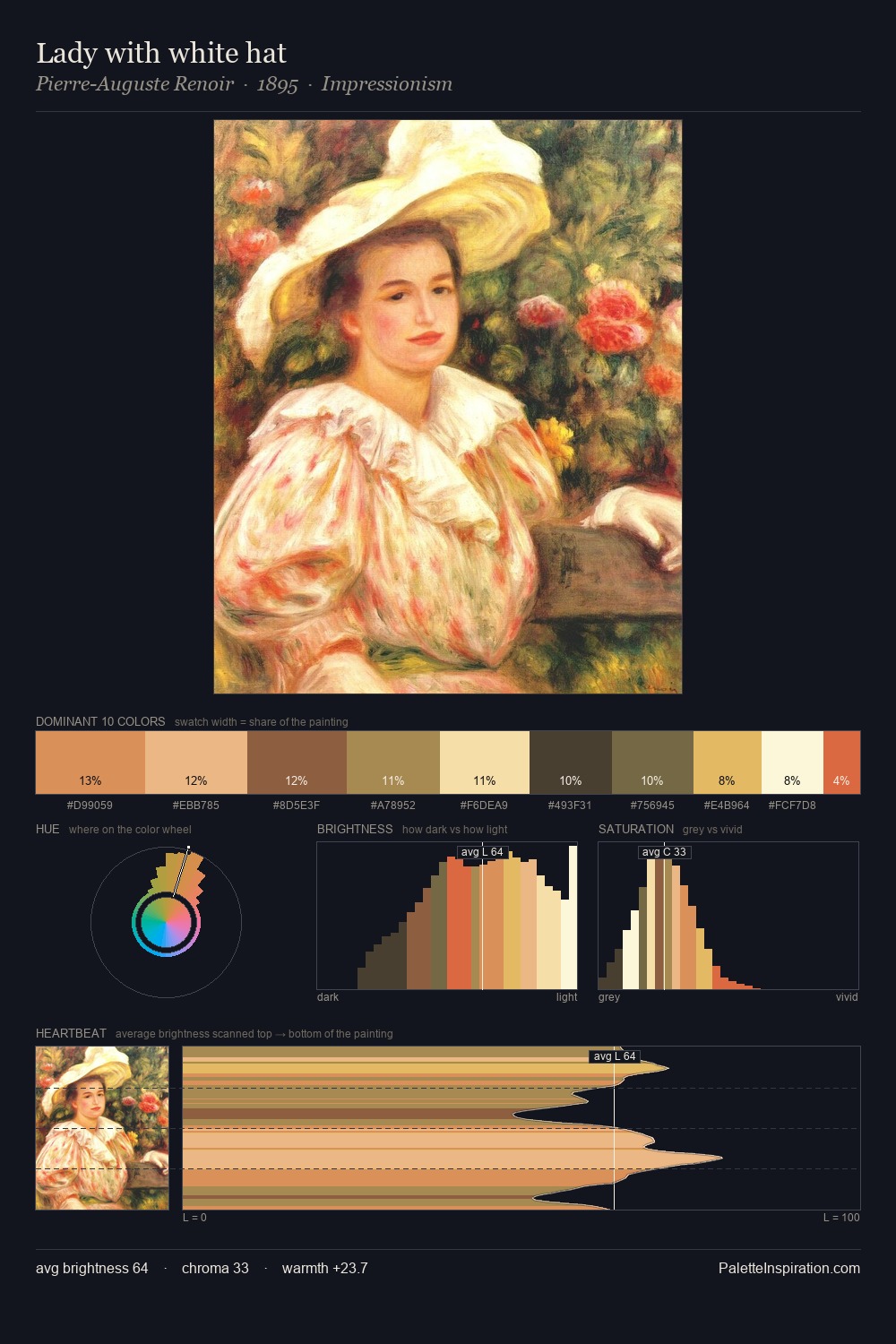Choose the #A78952 olive-tan swatch

[x=393, y=762]
